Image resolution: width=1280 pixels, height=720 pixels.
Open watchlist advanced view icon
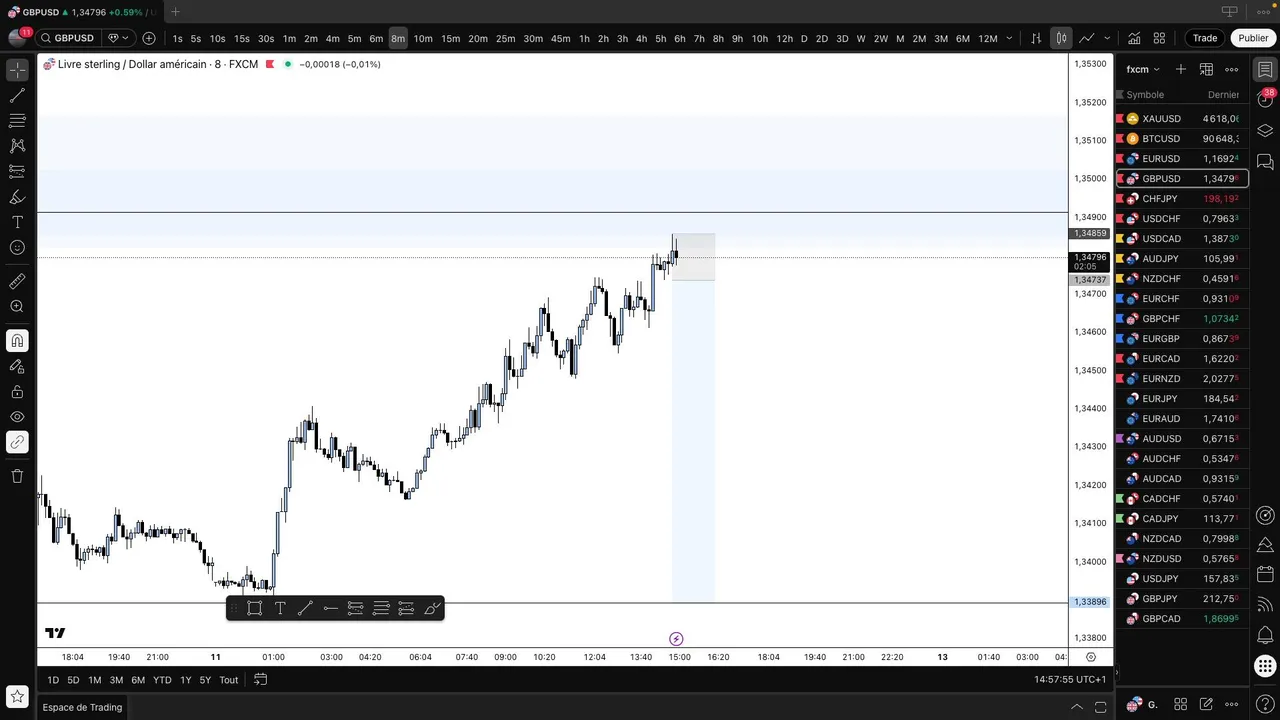[1206, 69]
